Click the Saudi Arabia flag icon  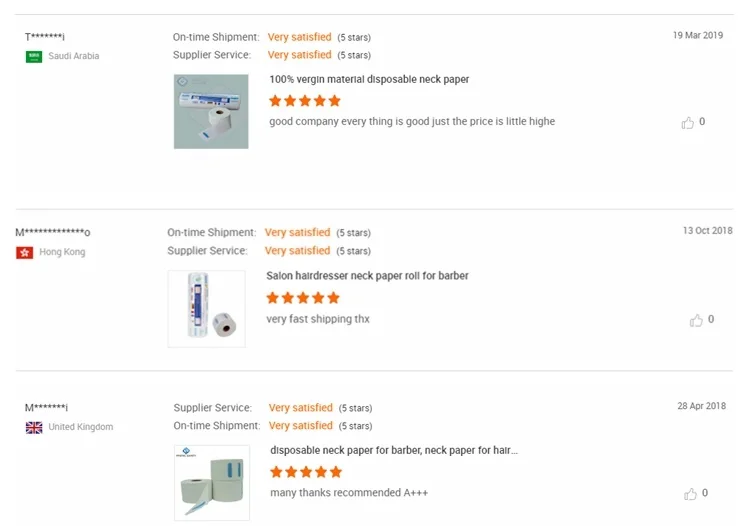tap(34, 57)
